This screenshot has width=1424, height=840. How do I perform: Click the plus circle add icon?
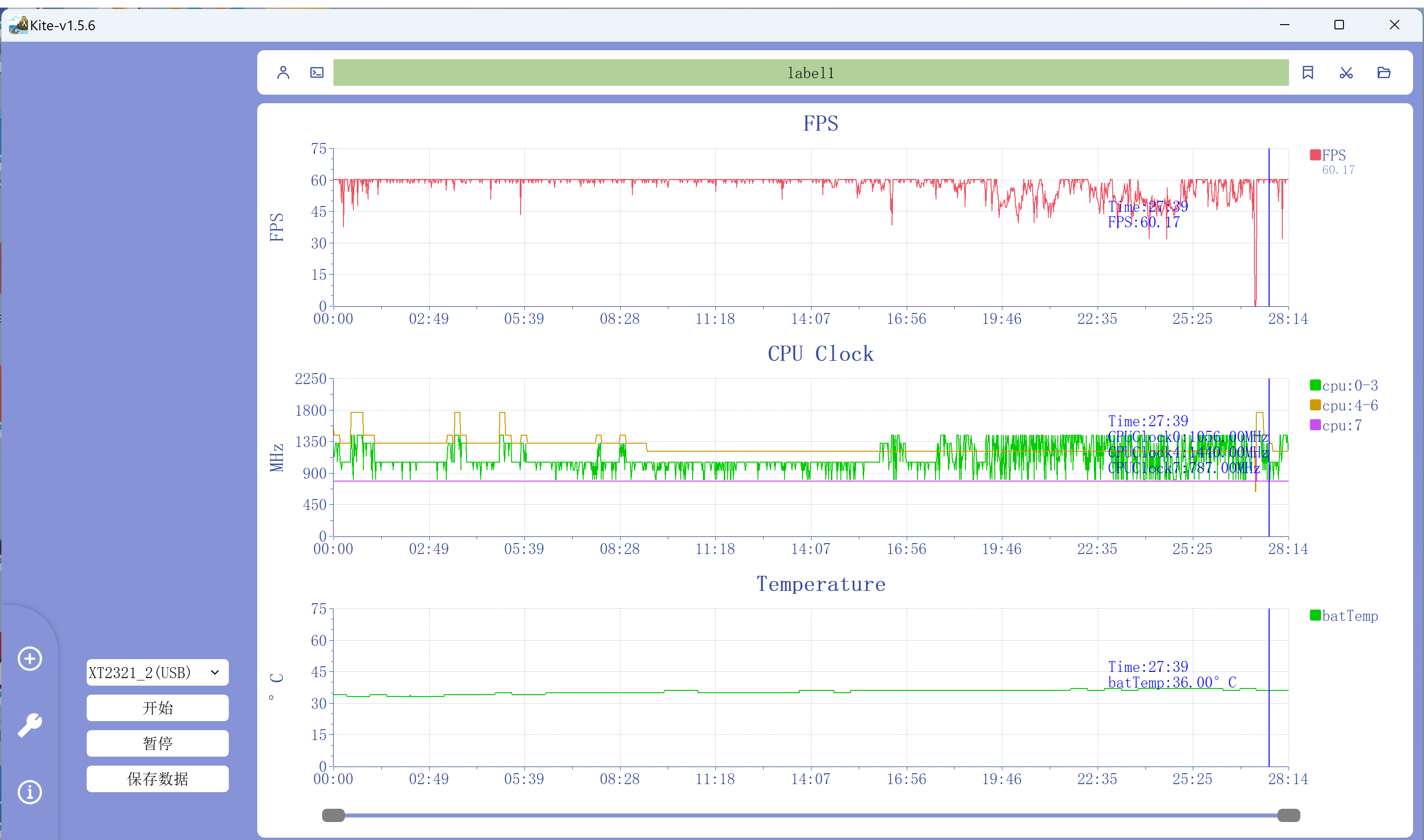tap(29, 658)
